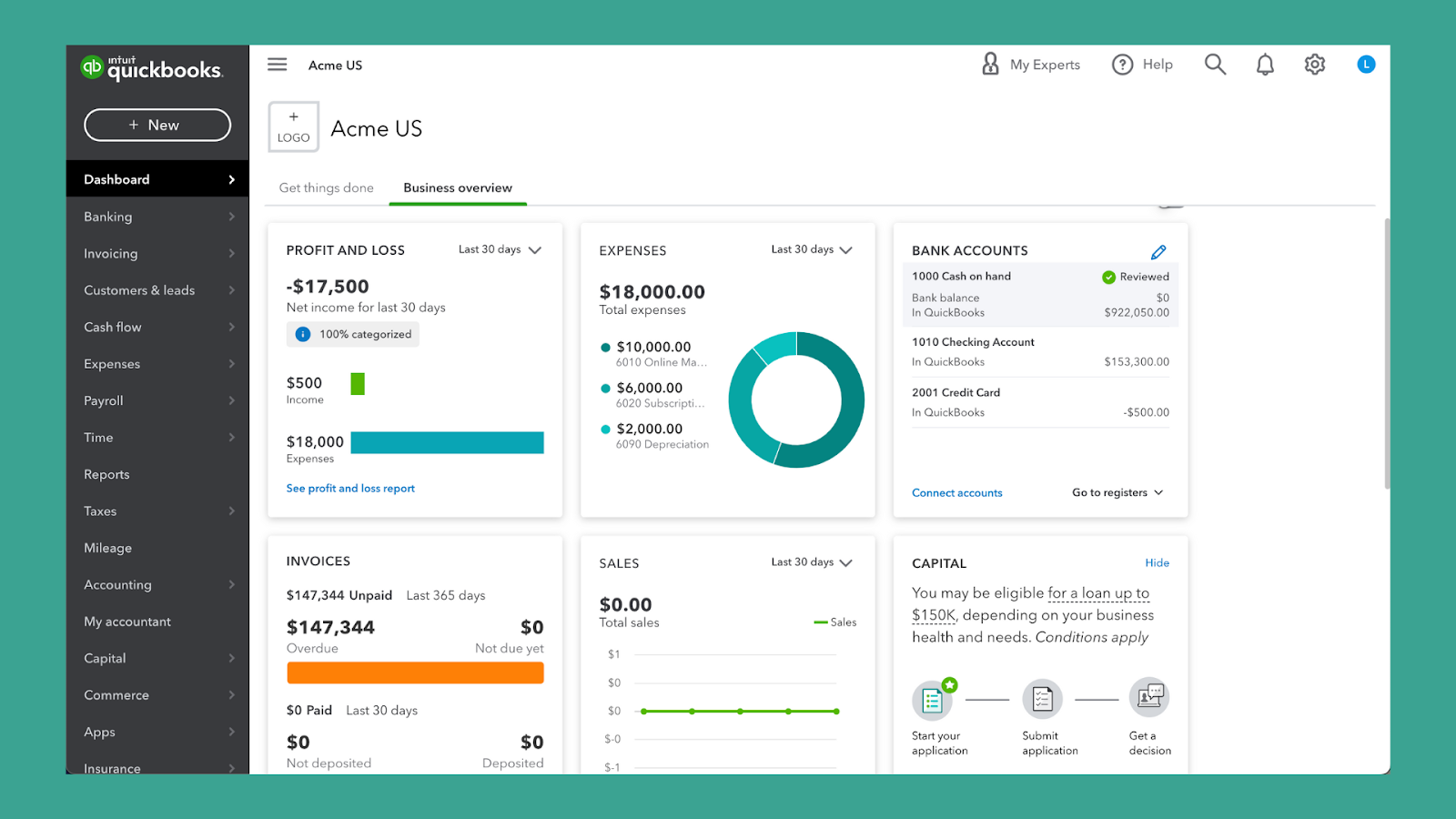Click the My Experts person icon
The image size is (1456, 819).
pyautogui.click(x=991, y=64)
